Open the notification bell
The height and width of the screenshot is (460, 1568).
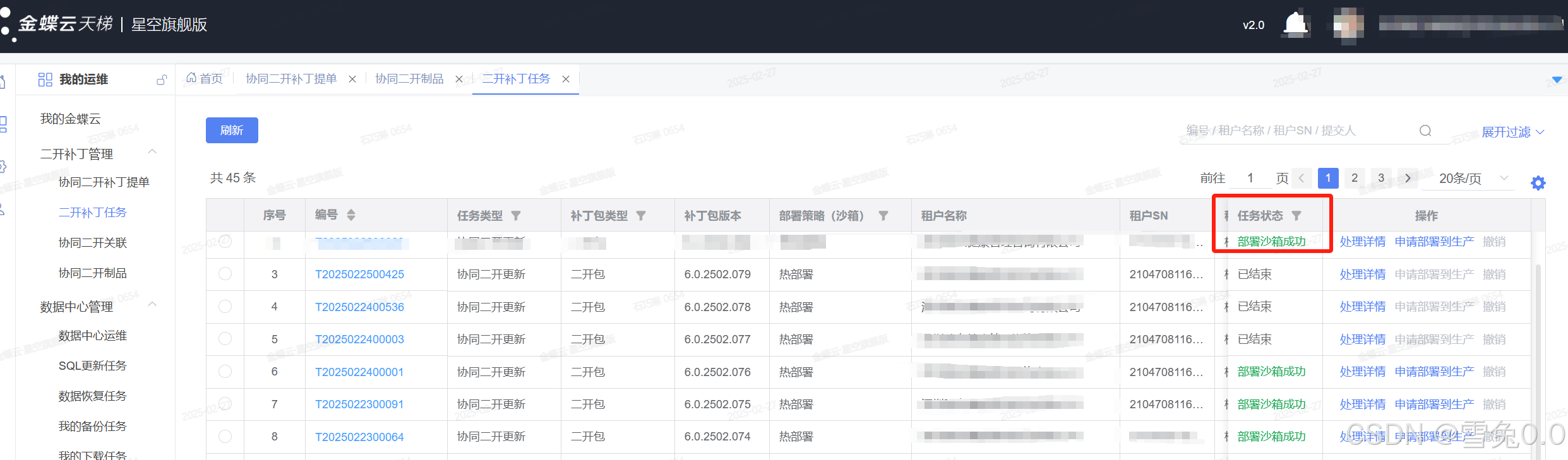click(1296, 25)
